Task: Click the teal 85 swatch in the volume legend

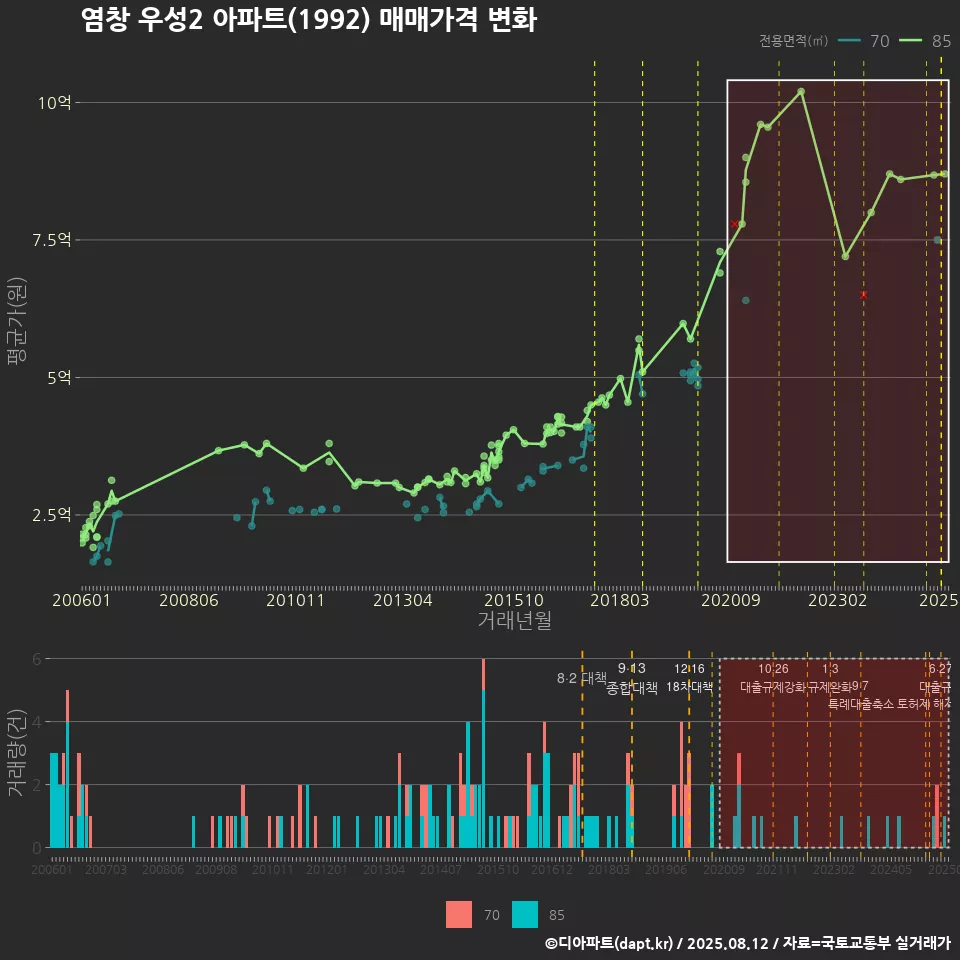Action: 525,915
